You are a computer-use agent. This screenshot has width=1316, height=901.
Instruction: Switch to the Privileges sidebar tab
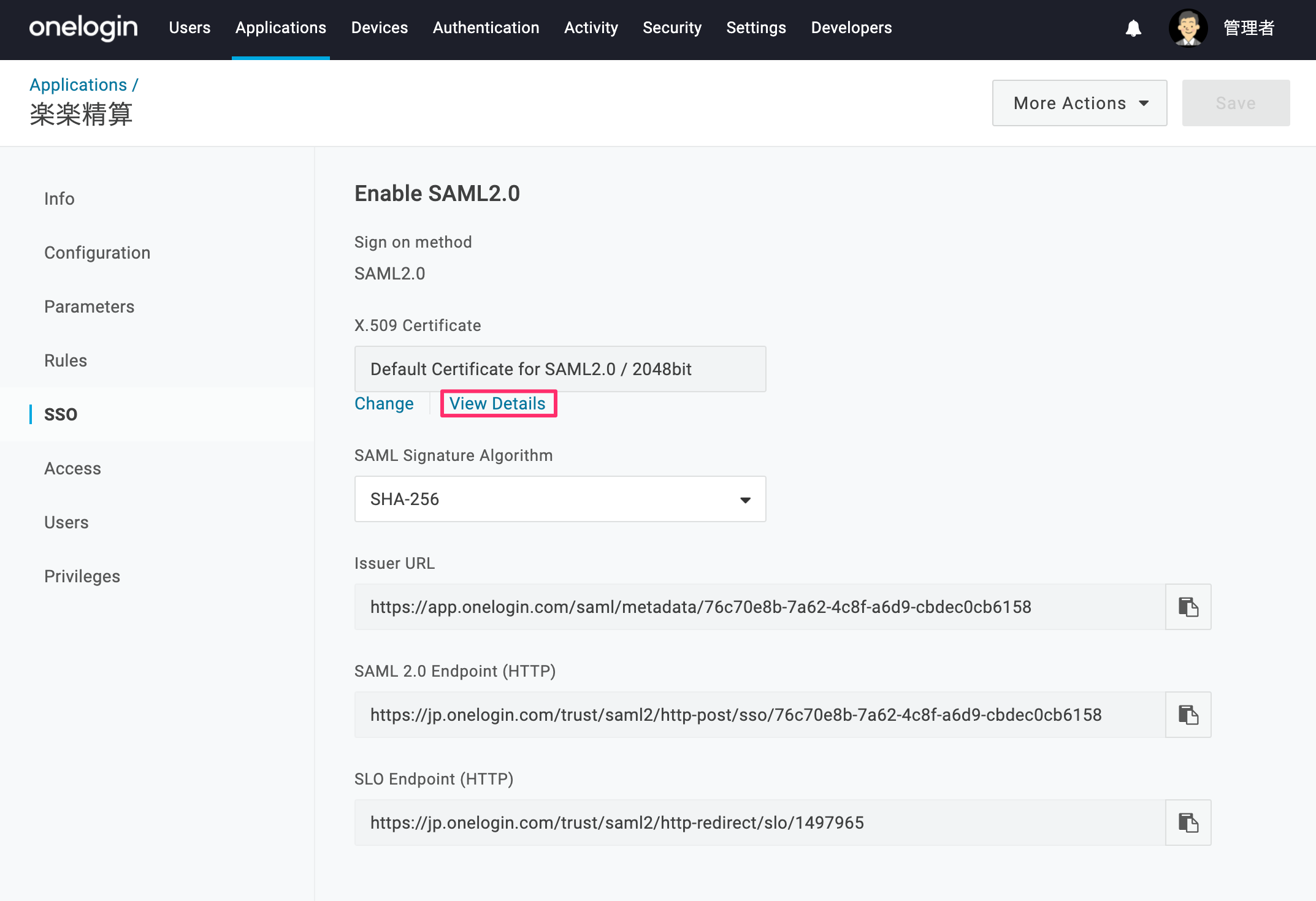(82, 576)
